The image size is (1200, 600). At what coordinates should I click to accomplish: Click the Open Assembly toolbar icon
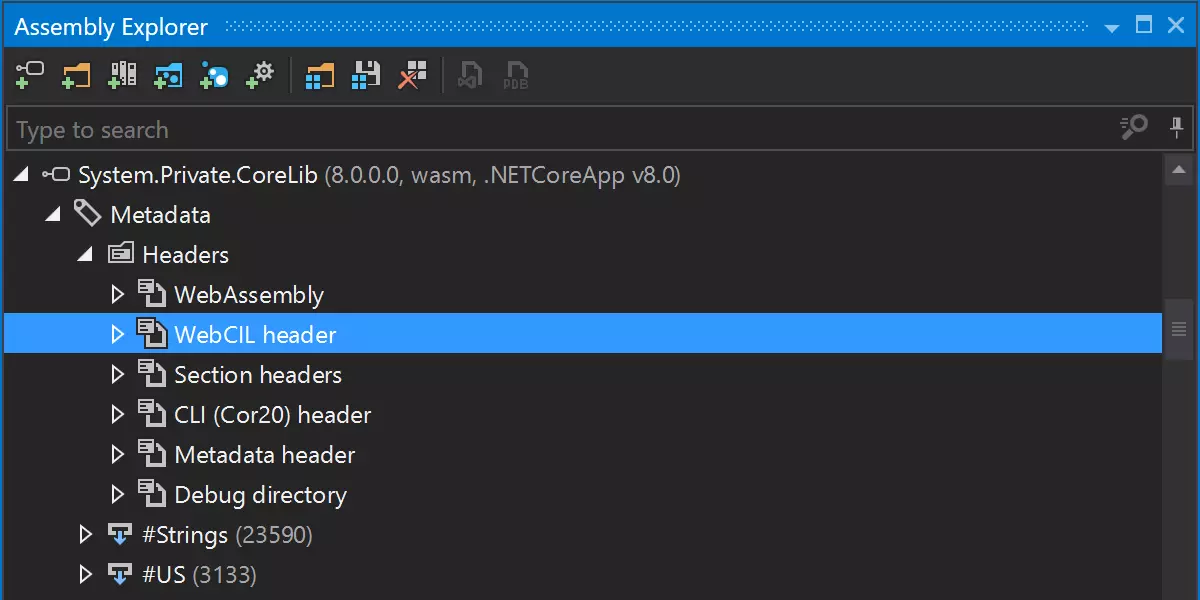[x=30, y=75]
